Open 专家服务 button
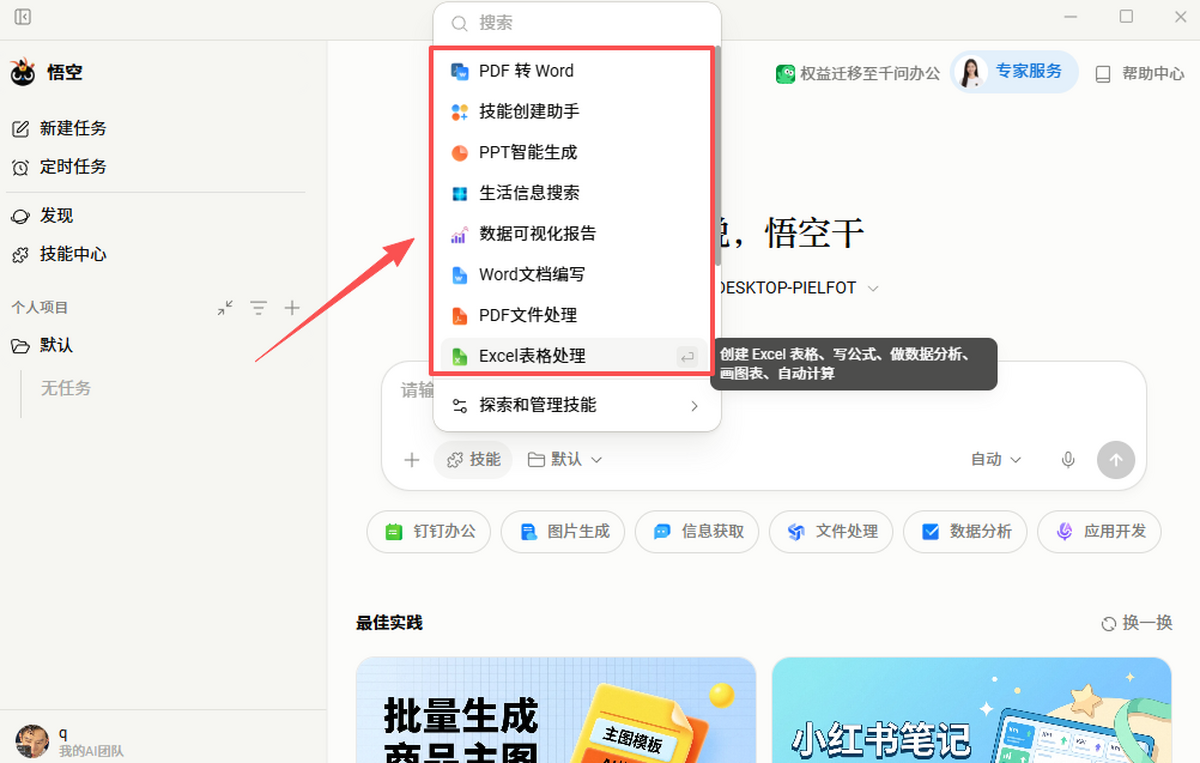 coord(1014,72)
